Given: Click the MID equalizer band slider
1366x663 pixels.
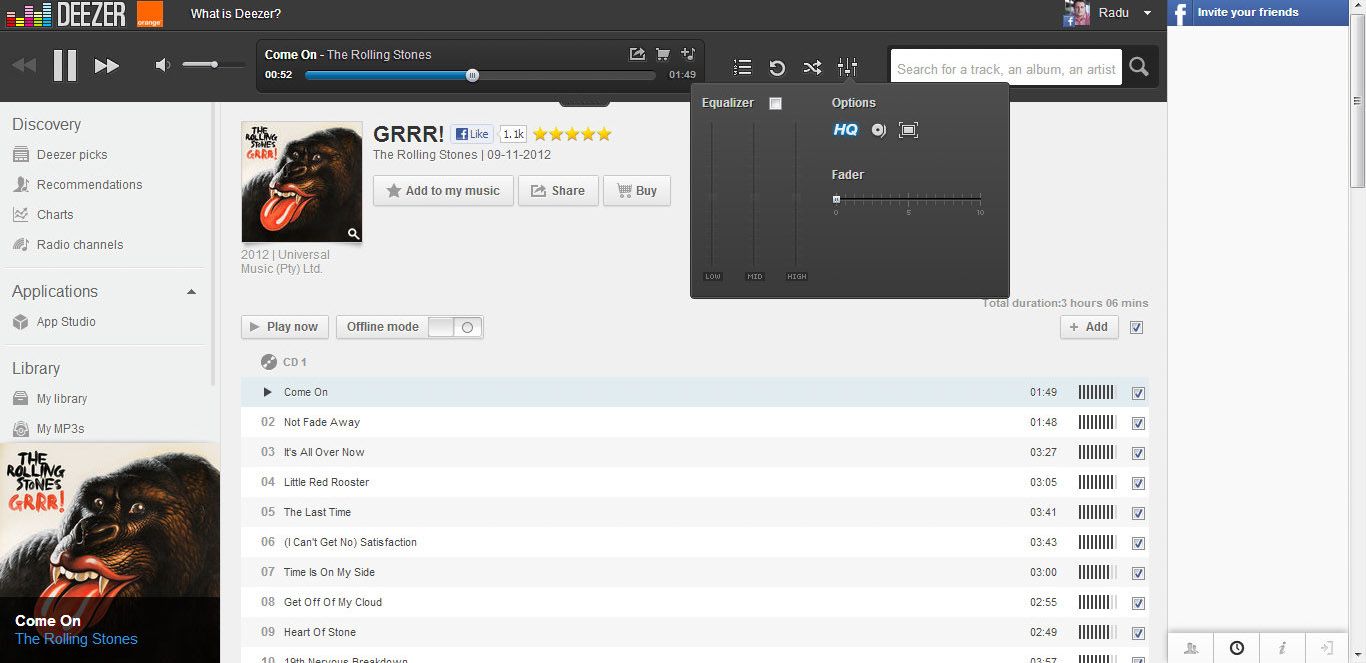Looking at the screenshot, I should [754, 197].
